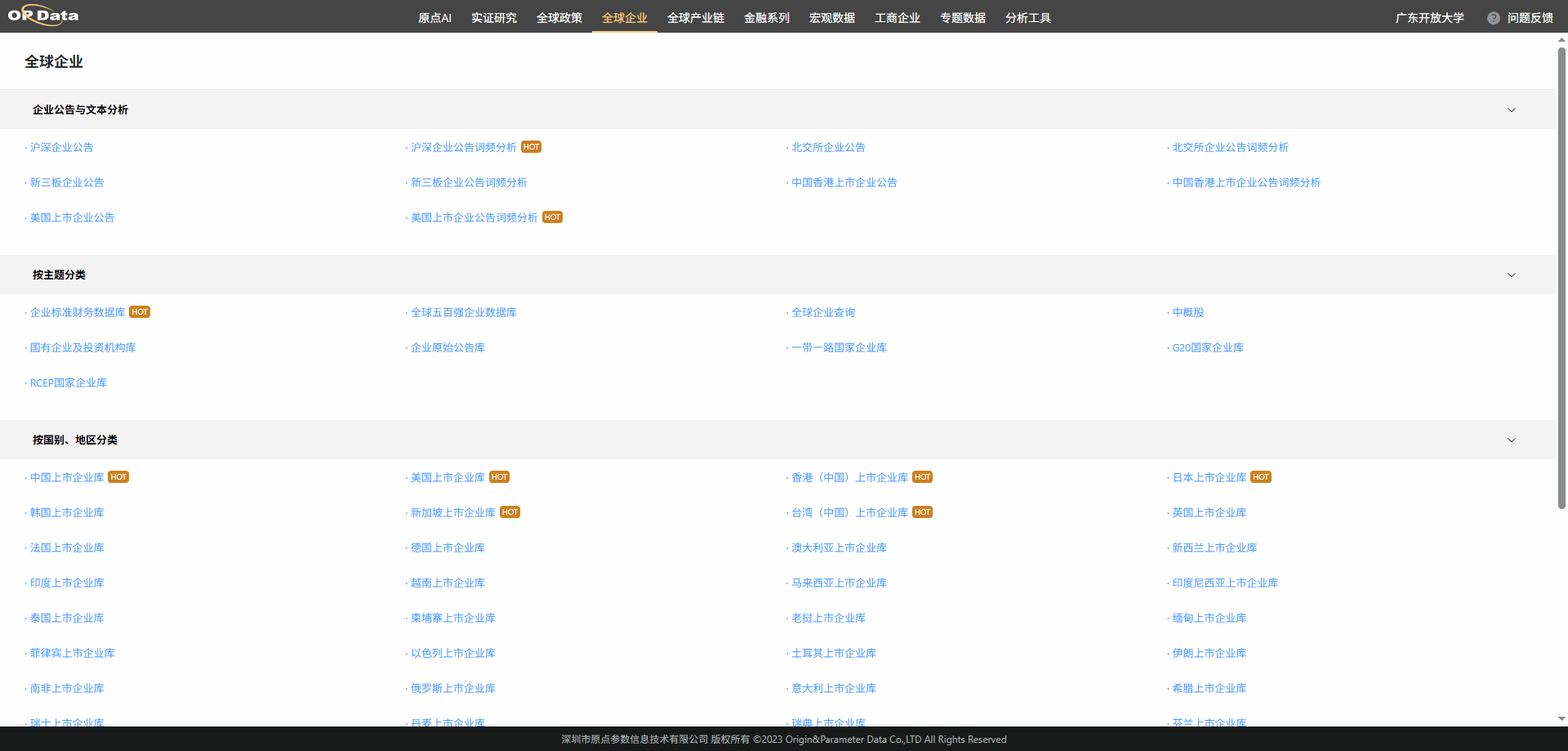This screenshot has width=1568, height=751.
Task: Select 全球五百强企业数据库
Action: [463, 313]
